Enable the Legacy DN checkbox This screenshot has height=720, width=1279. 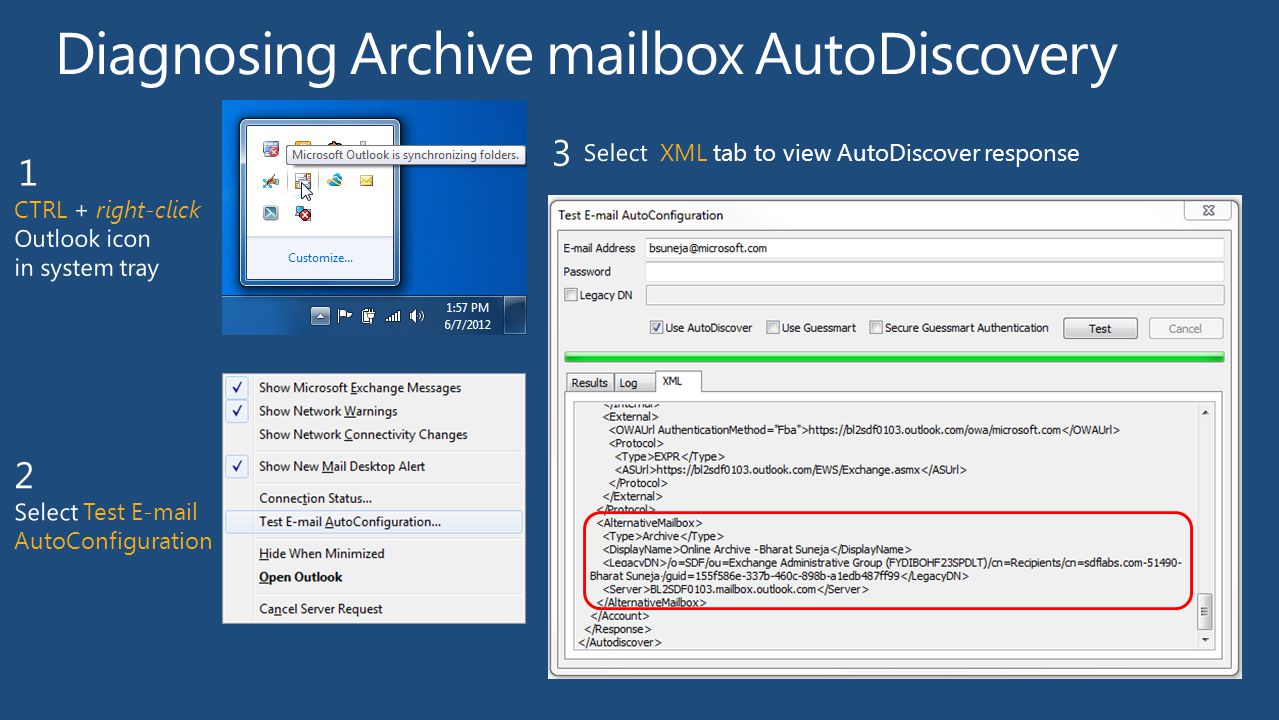(x=571, y=296)
